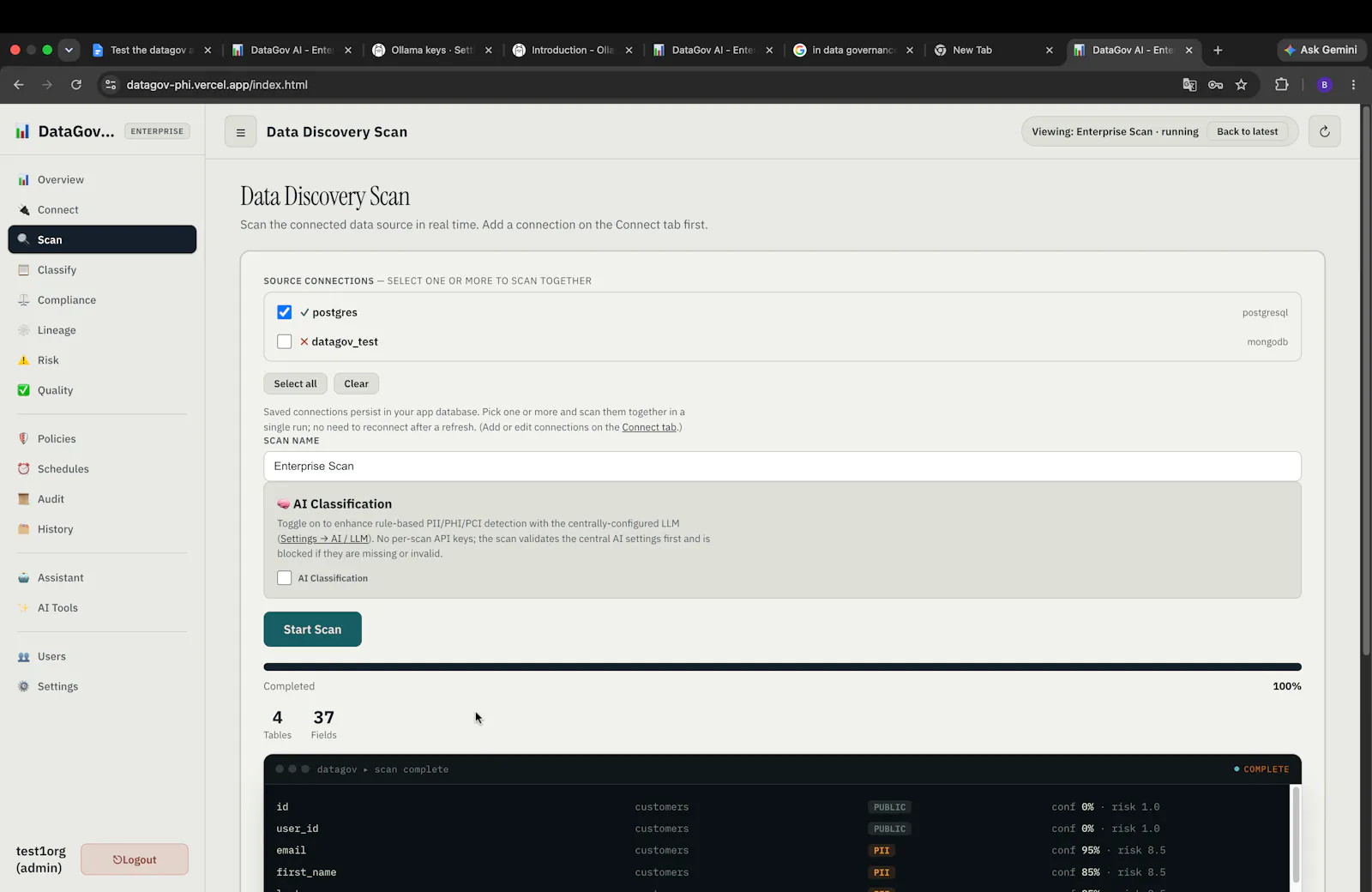The height and width of the screenshot is (892, 1372).
Task: Reload the page with browser reload icon
Action: tap(76, 85)
